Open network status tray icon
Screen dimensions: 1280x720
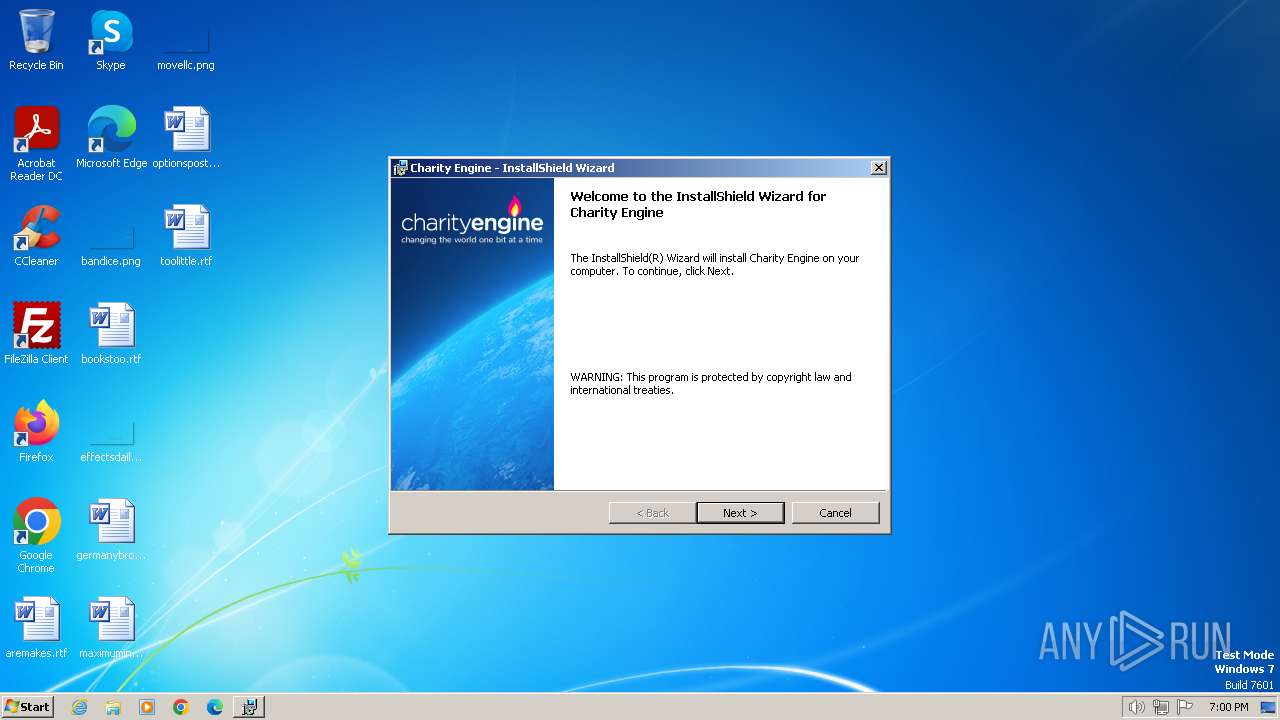click(1161, 707)
